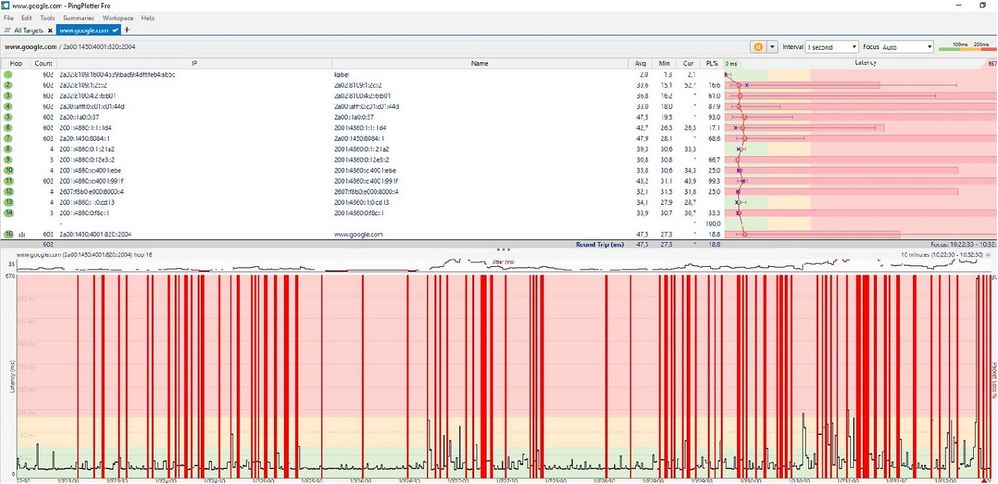The image size is (998, 484).
Task: Open the Tools menu
Action: pos(47,18)
